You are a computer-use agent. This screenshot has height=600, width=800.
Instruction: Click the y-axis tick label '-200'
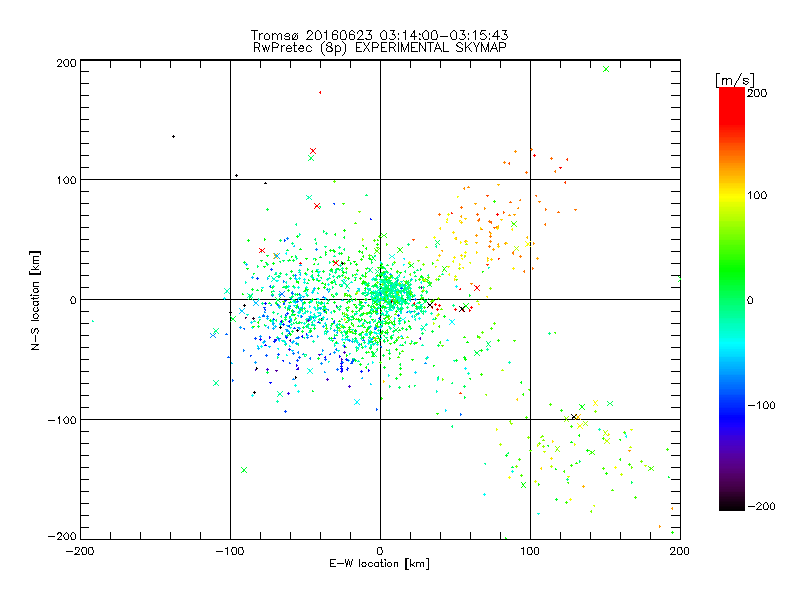62,536
